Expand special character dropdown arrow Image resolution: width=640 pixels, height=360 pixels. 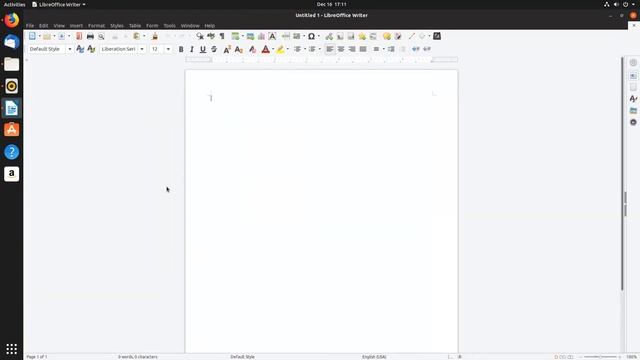click(318, 36)
